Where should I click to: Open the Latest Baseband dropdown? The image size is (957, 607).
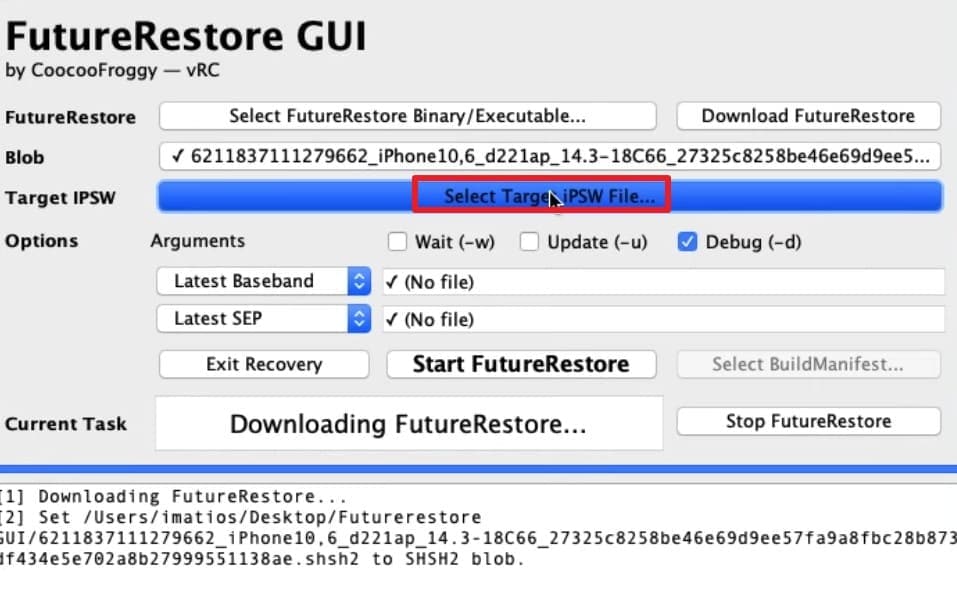click(x=262, y=281)
